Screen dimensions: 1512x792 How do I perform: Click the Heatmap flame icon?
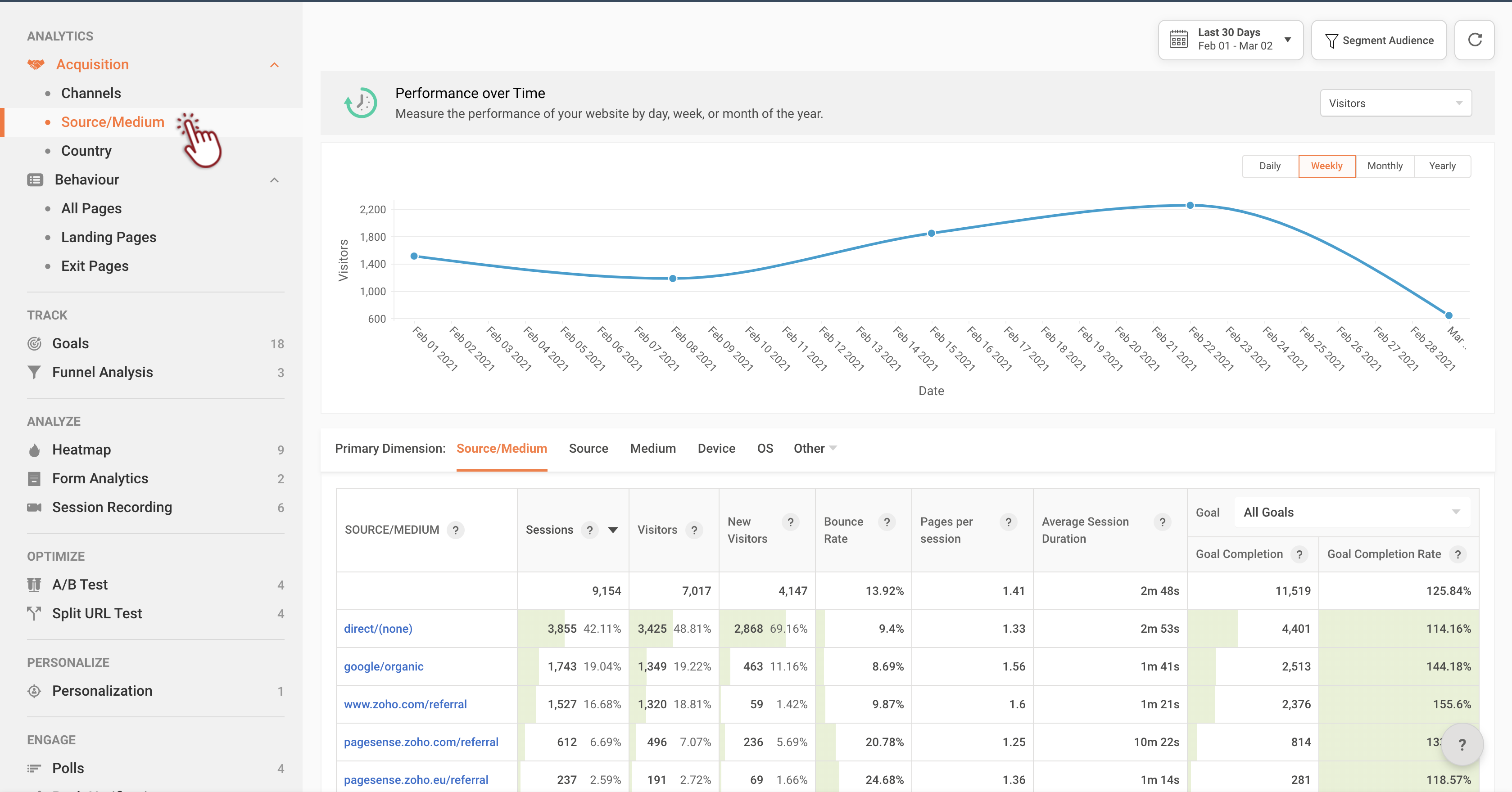pyautogui.click(x=35, y=450)
